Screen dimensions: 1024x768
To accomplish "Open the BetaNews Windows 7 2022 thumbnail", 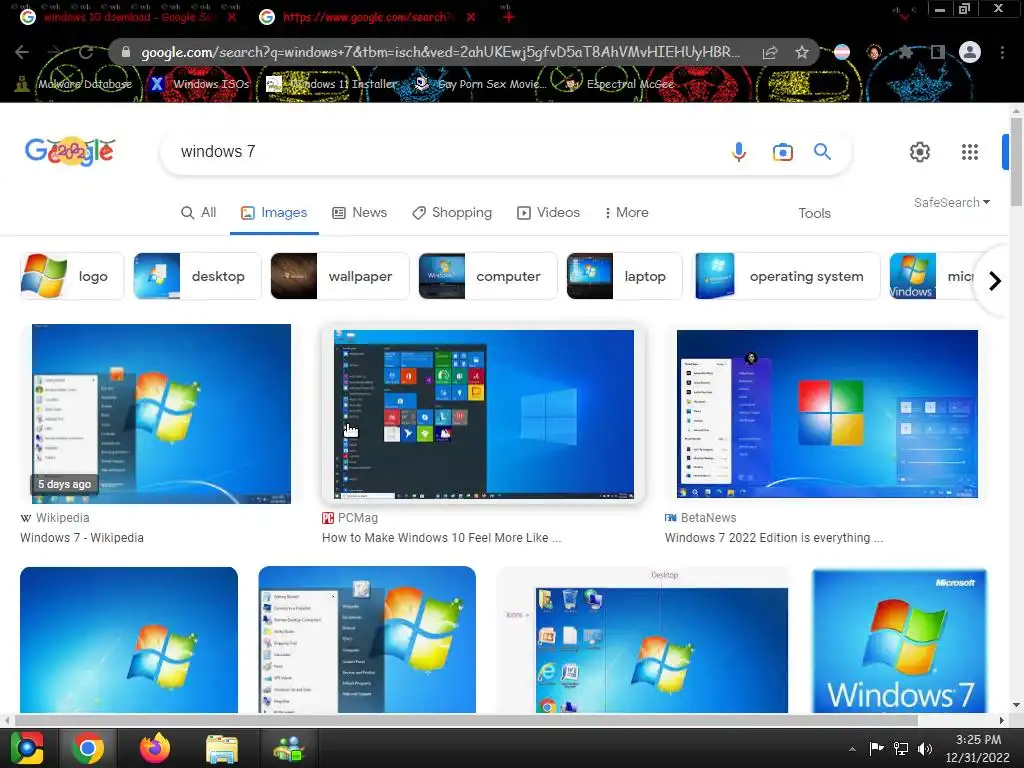I will pos(827,414).
